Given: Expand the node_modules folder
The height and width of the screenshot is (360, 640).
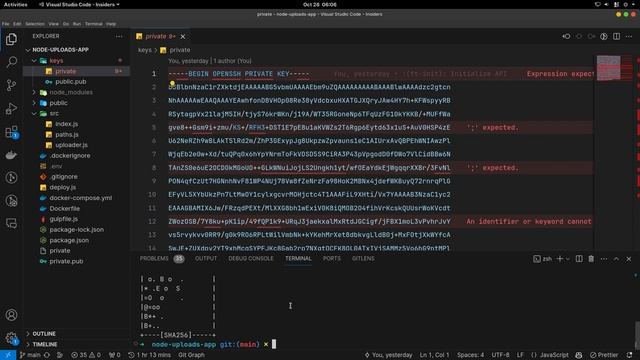Looking at the screenshot, I should pyautogui.click(x=34, y=92).
